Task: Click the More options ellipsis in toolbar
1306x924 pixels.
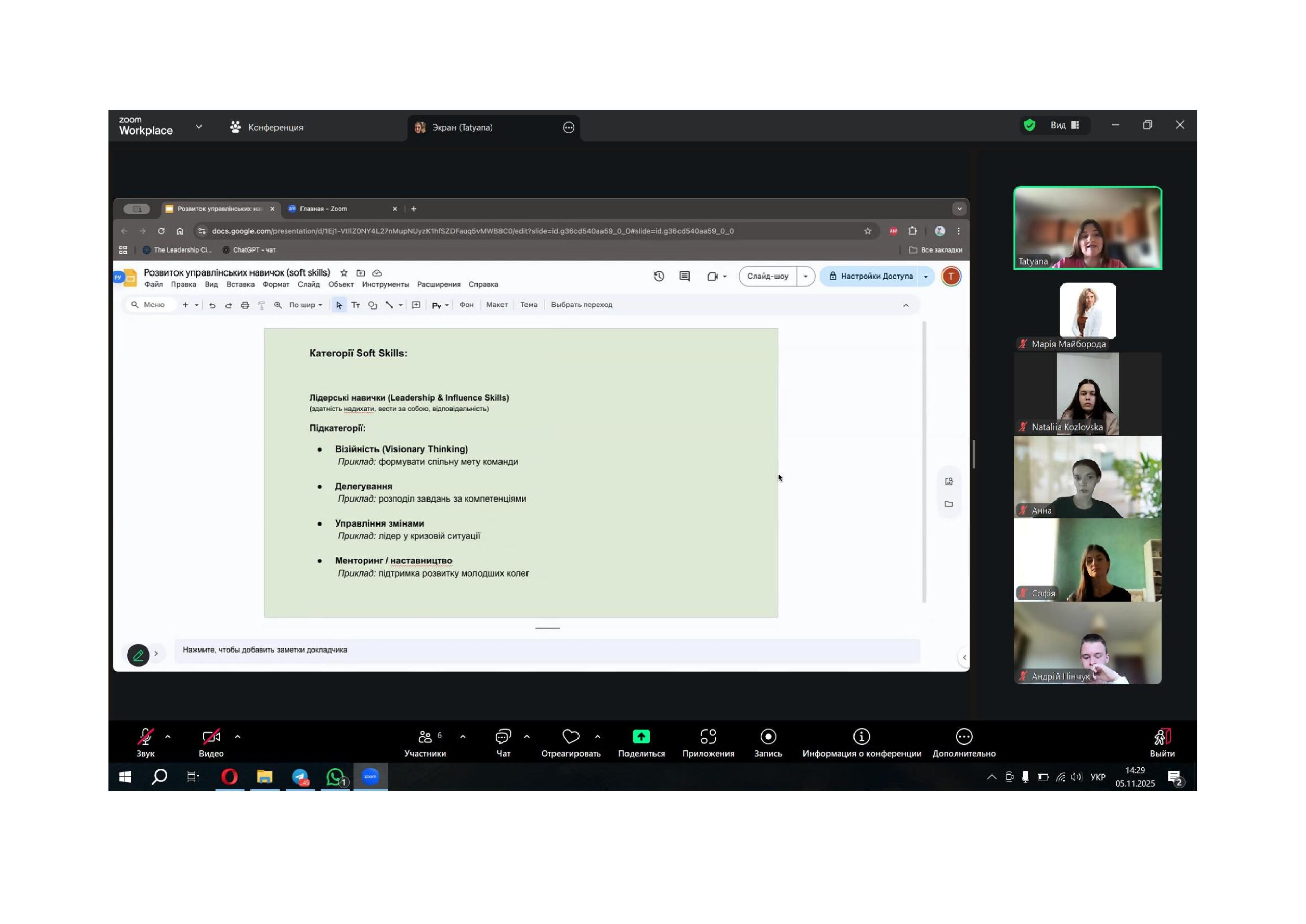Action: (964, 737)
